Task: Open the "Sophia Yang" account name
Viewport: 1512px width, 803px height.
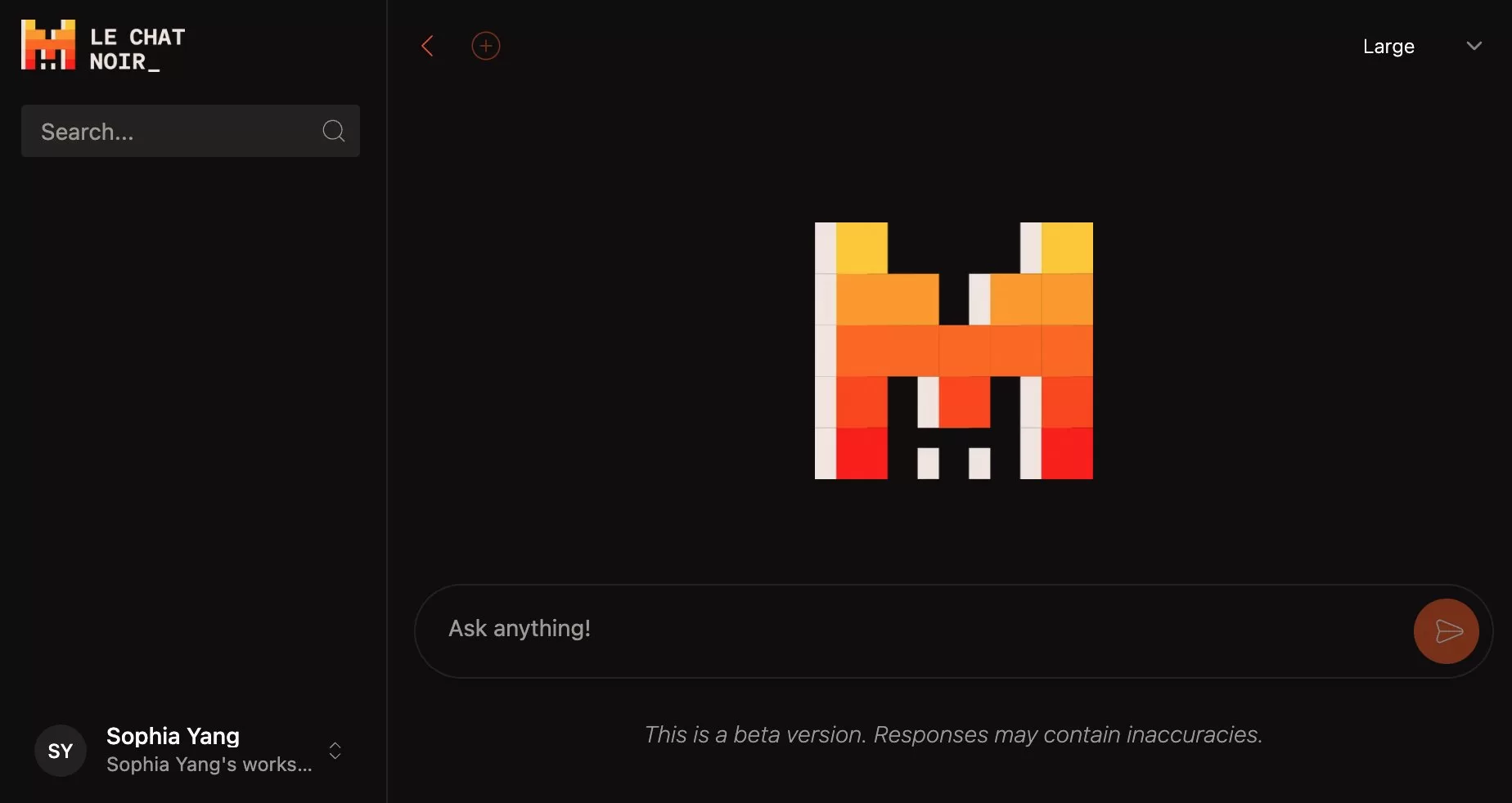Action: tap(173, 736)
